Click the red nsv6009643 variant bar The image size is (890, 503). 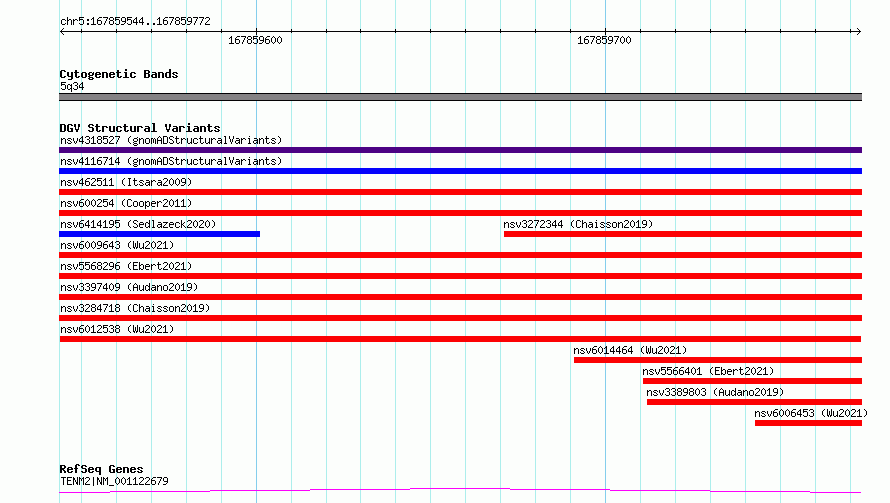click(x=460, y=255)
